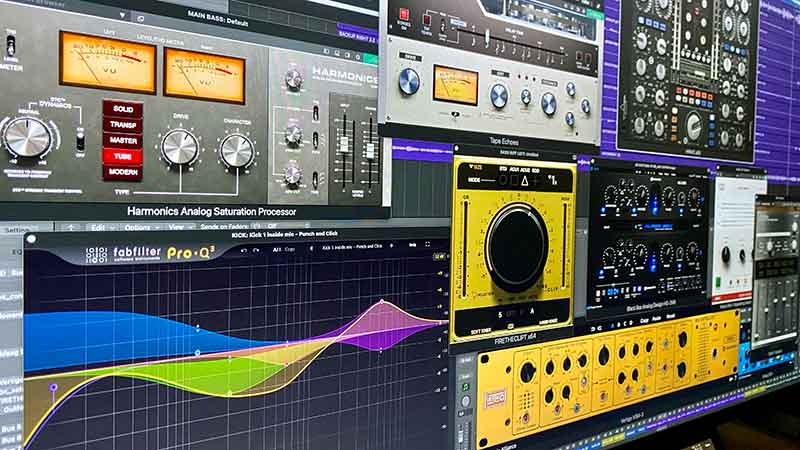Image resolution: width=800 pixels, height=450 pixels.
Task: Toggle the red Echoes On button in Tape Echoes
Action: click(x=404, y=14)
